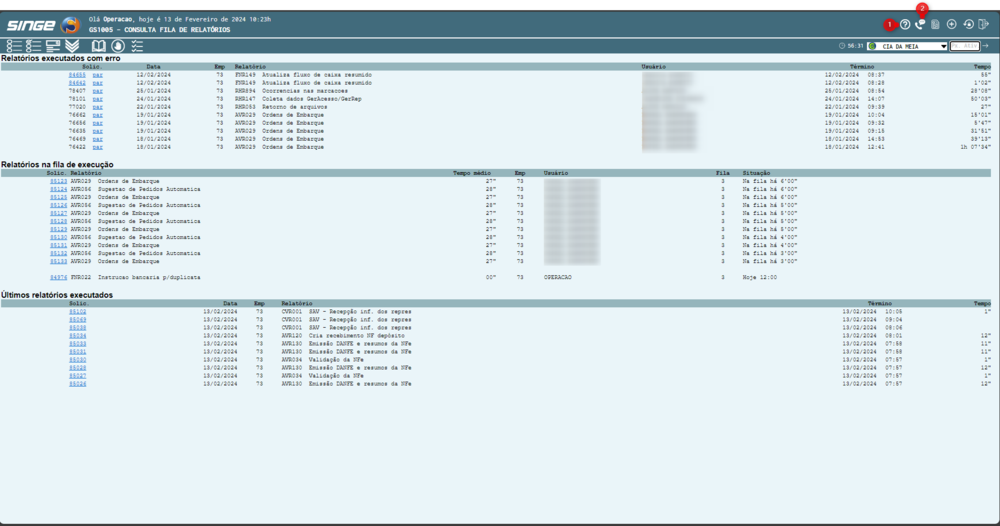The height and width of the screenshot is (526, 1000).
Task: Click the double chevron down toolbar icon
Action: (72, 46)
